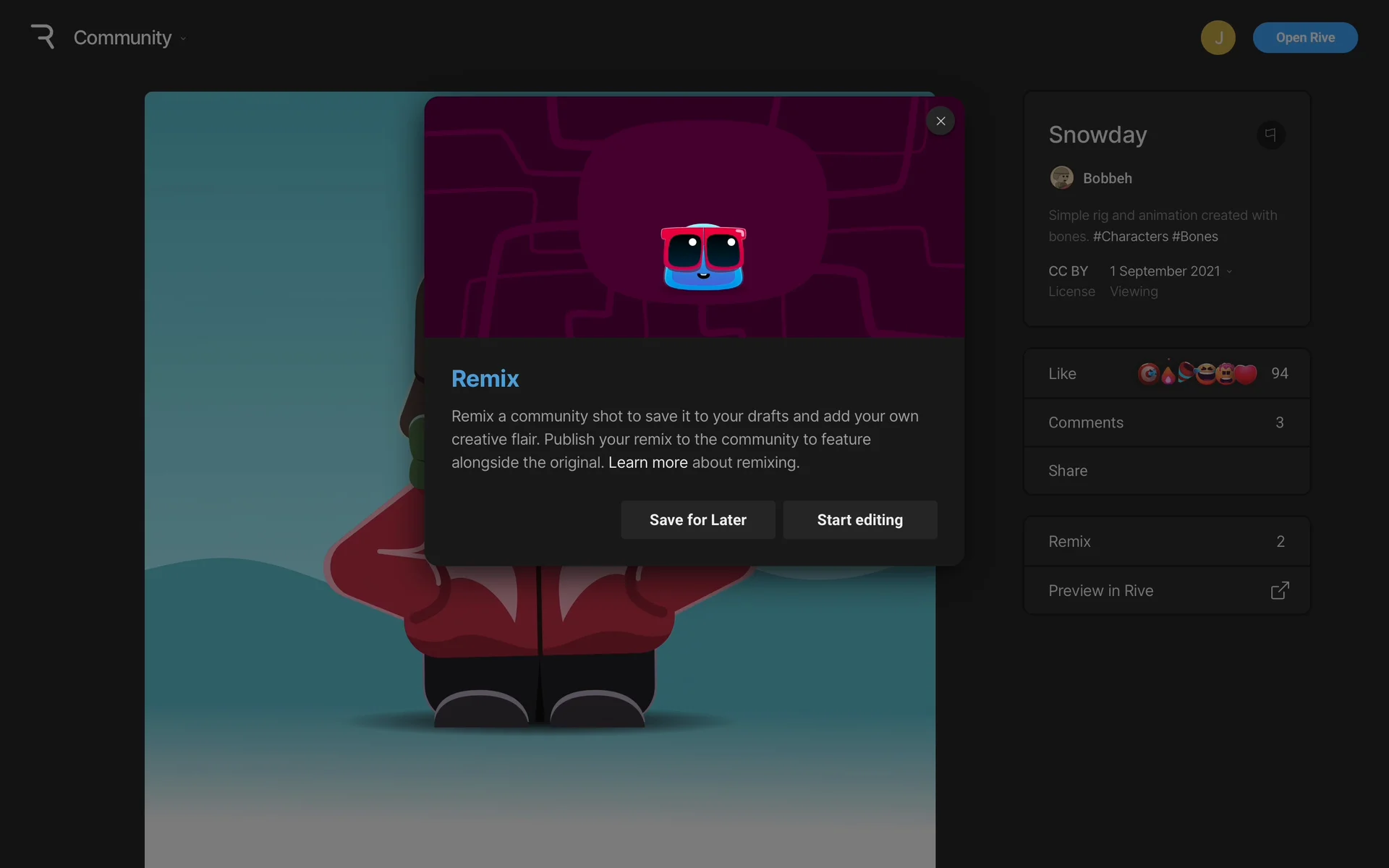
Task: Click the emoji reactions cluster
Action: pos(1197,373)
